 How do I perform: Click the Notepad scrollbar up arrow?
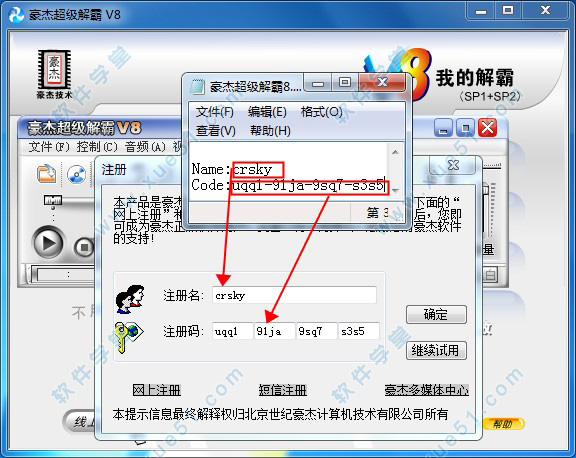pyautogui.click(x=395, y=152)
